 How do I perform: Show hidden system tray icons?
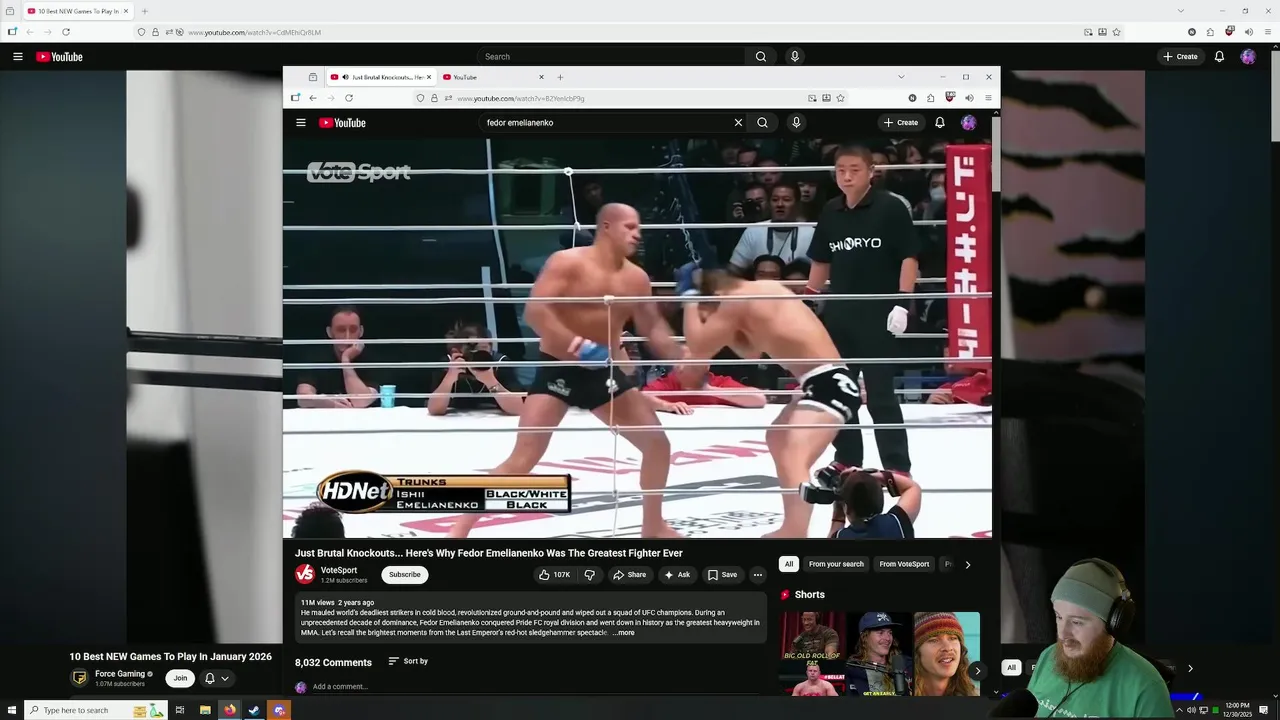(x=1178, y=710)
